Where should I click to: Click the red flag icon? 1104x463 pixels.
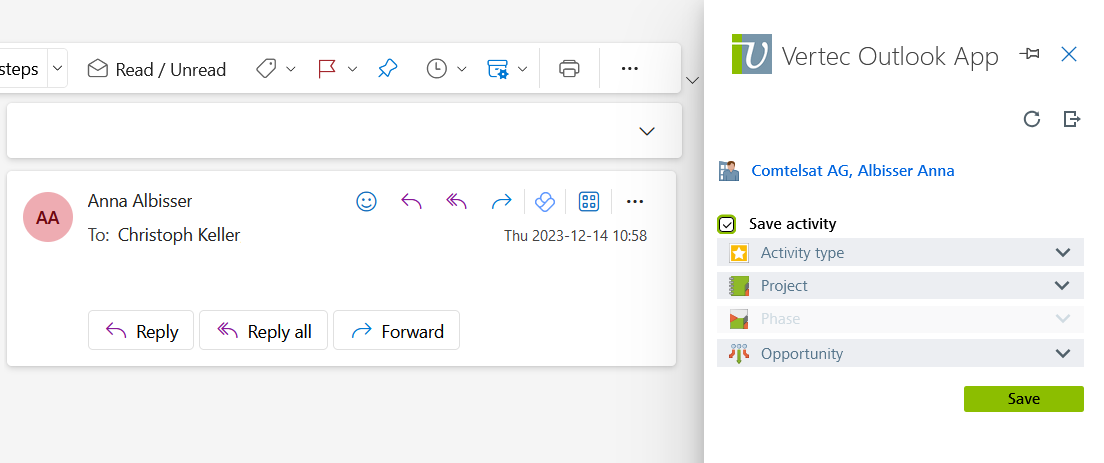[327, 69]
